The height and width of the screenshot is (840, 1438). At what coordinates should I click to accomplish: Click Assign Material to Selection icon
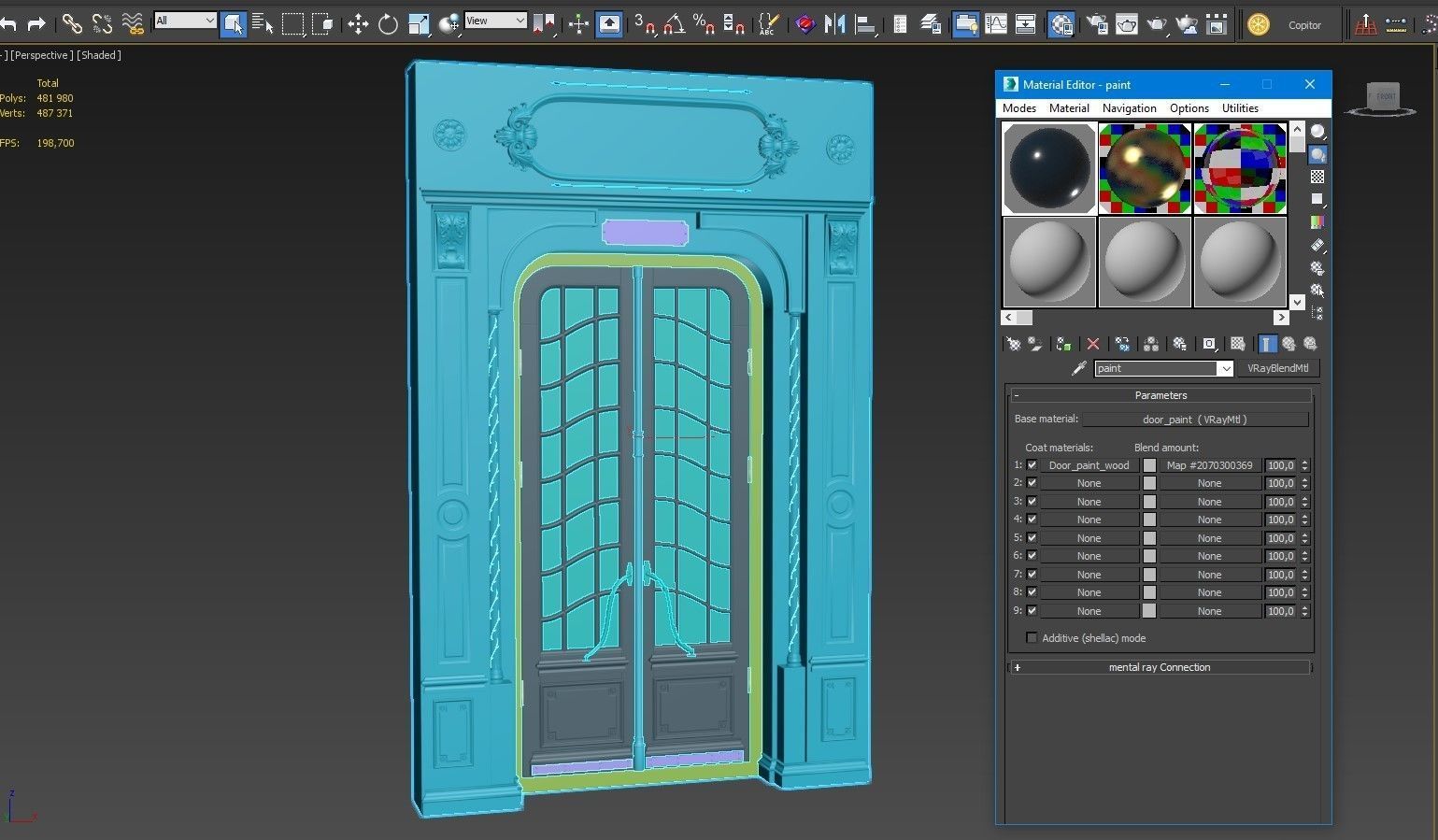pyautogui.click(x=1063, y=344)
